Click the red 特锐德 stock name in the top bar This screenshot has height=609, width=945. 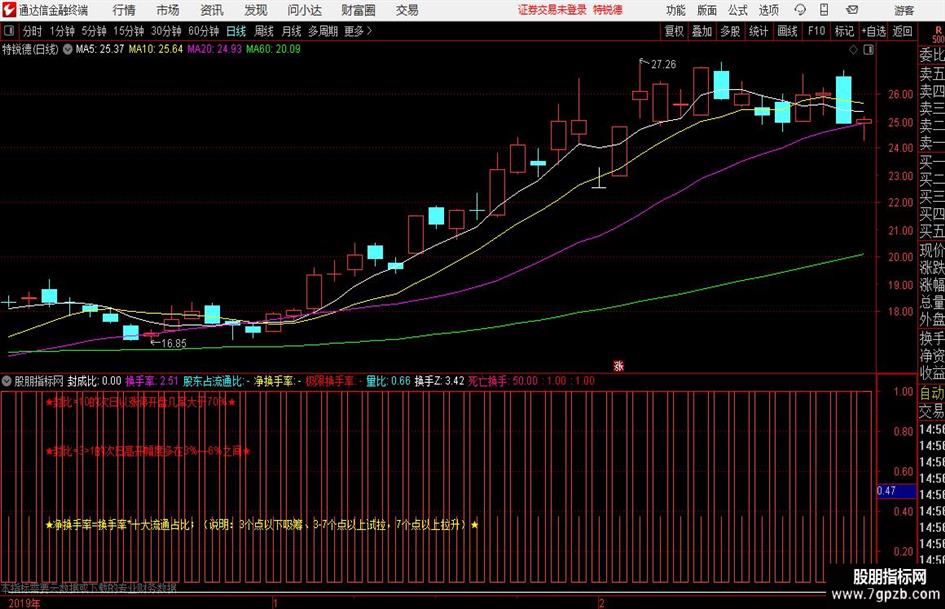coord(608,10)
